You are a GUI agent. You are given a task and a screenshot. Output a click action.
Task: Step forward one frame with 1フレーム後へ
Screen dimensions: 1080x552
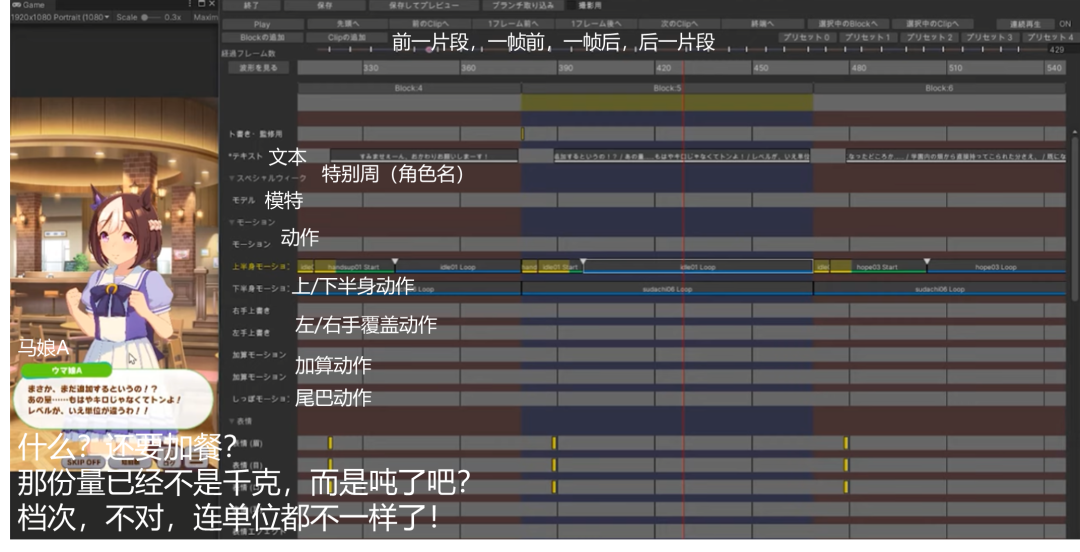596,24
